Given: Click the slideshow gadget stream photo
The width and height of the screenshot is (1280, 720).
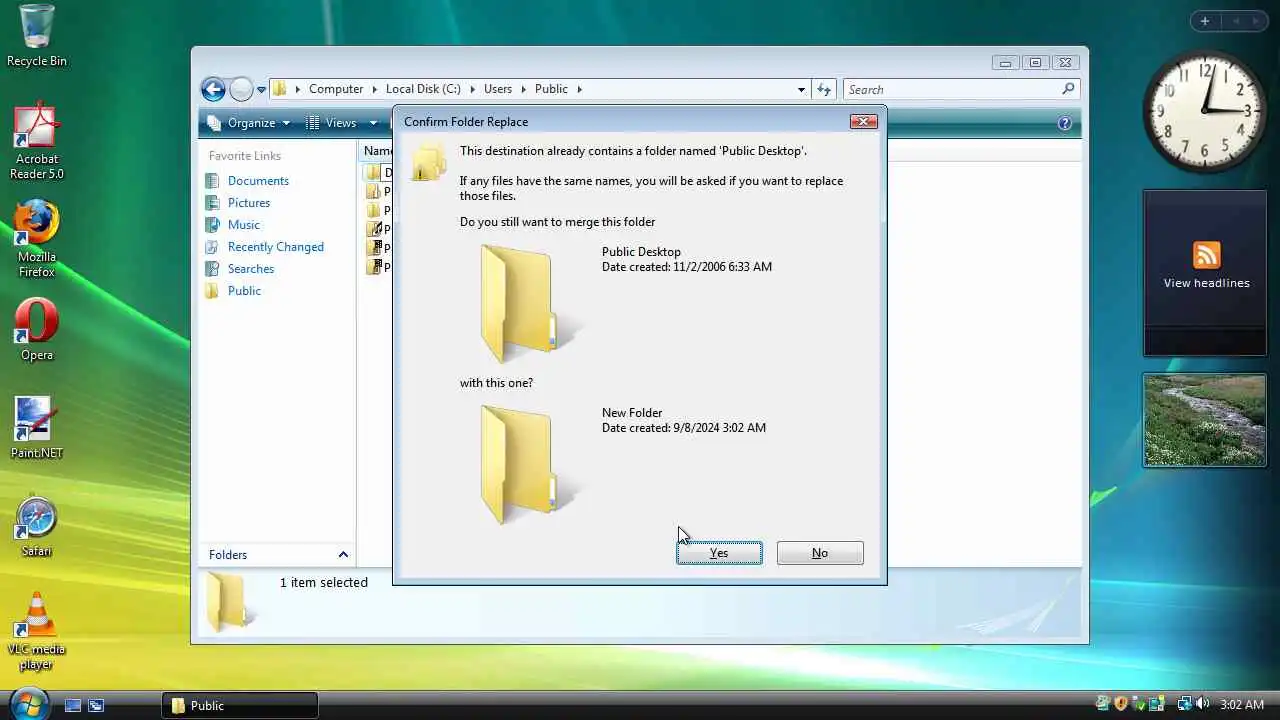Looking at the screenshot, I should [x=1205, y=420].
